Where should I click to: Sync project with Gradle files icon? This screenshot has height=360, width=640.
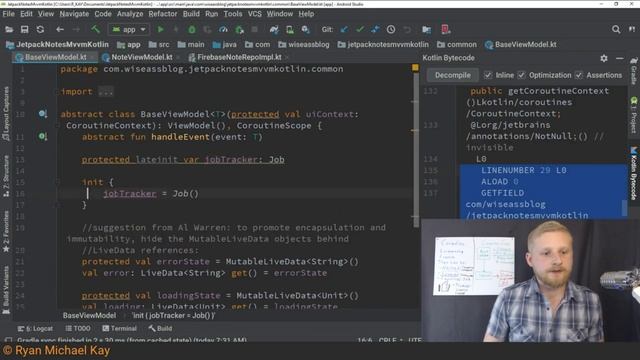pyautogui.click(x=274, y=29)
